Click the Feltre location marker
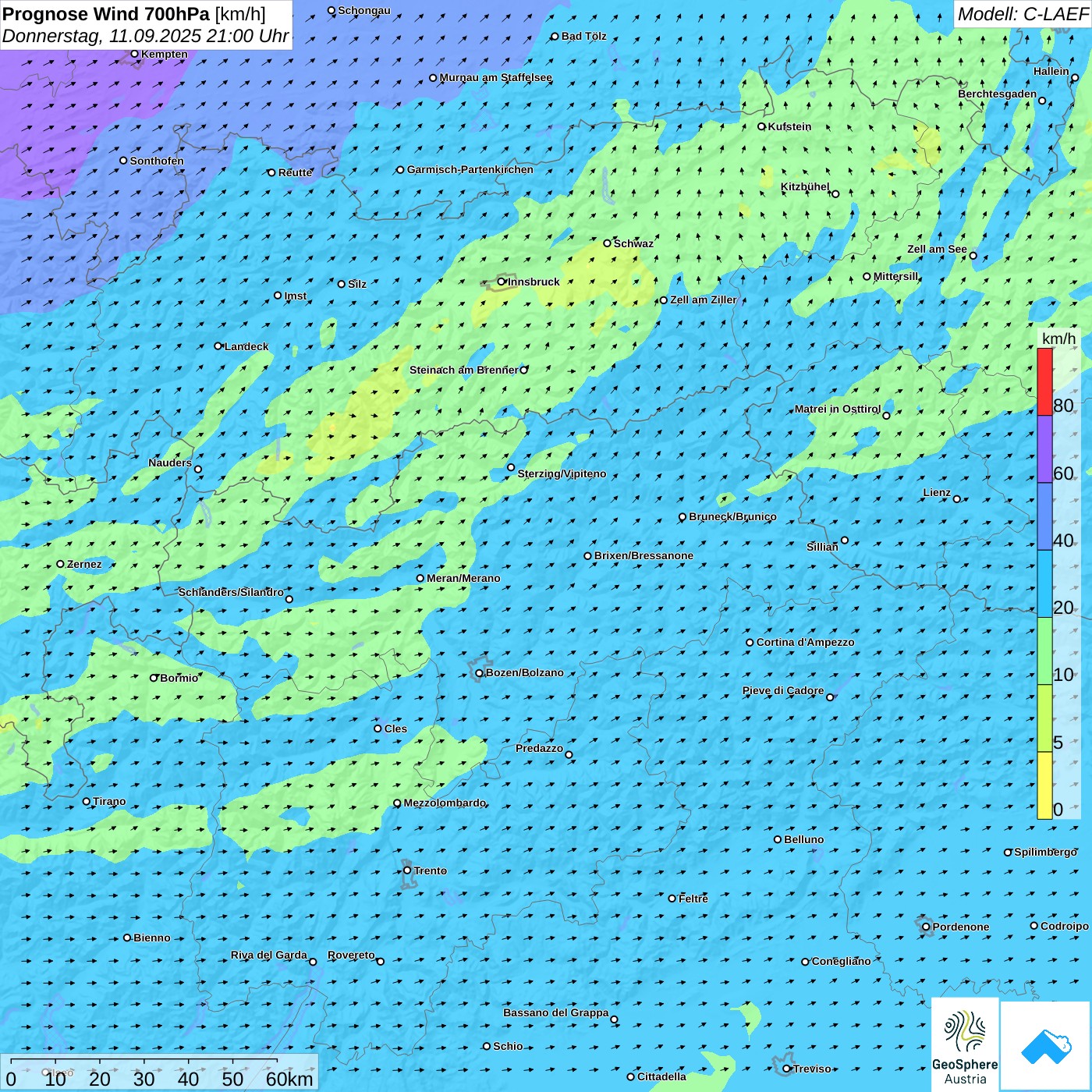The height and width of the screenshot is (1092, 1092). click(672, 899)
